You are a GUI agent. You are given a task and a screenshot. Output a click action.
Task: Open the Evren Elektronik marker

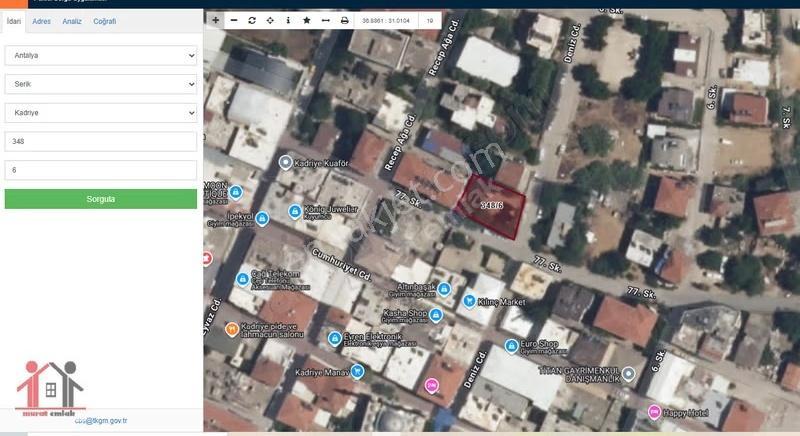(x=334, y=339)
